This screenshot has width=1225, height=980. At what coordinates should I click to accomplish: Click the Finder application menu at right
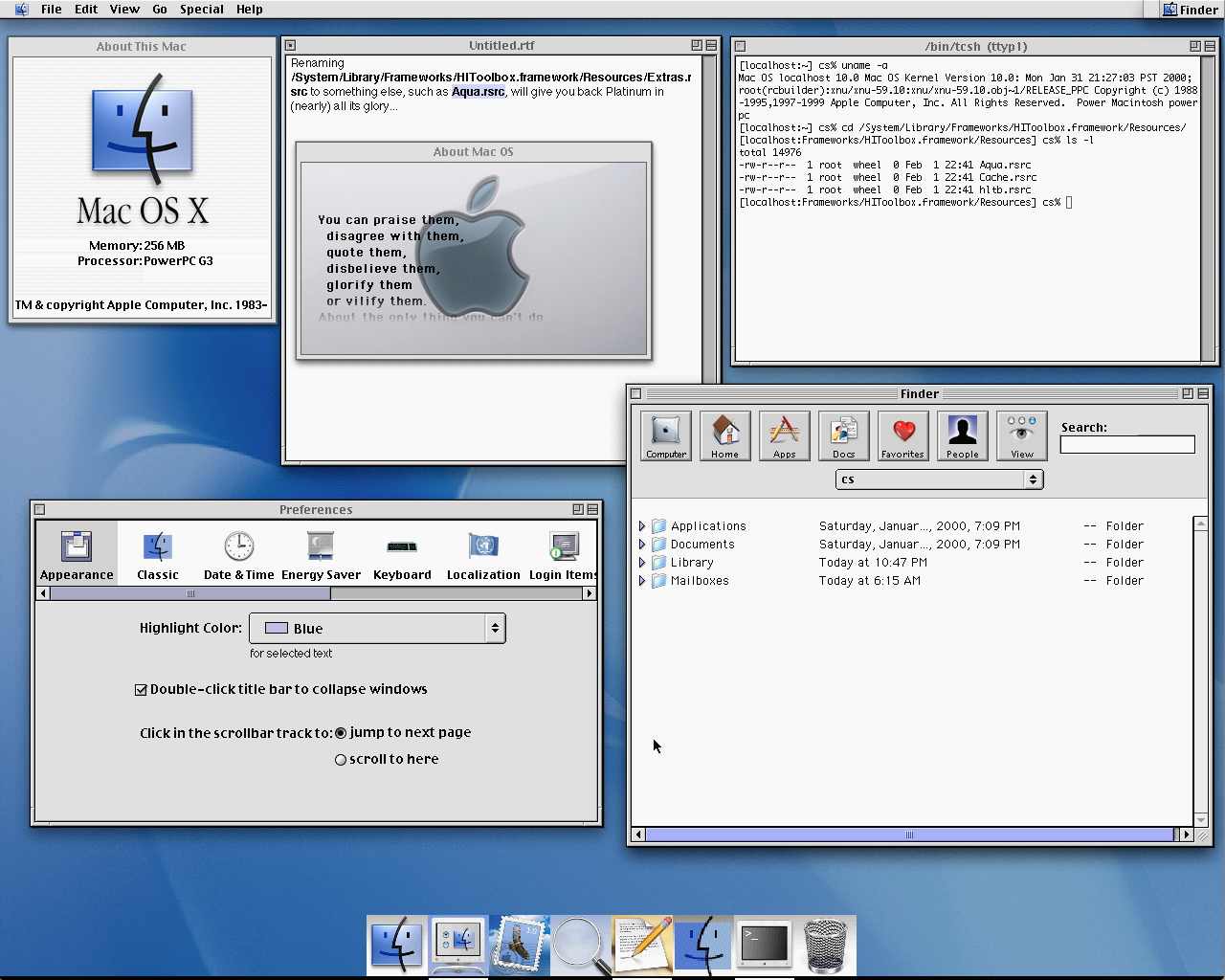1190,10
